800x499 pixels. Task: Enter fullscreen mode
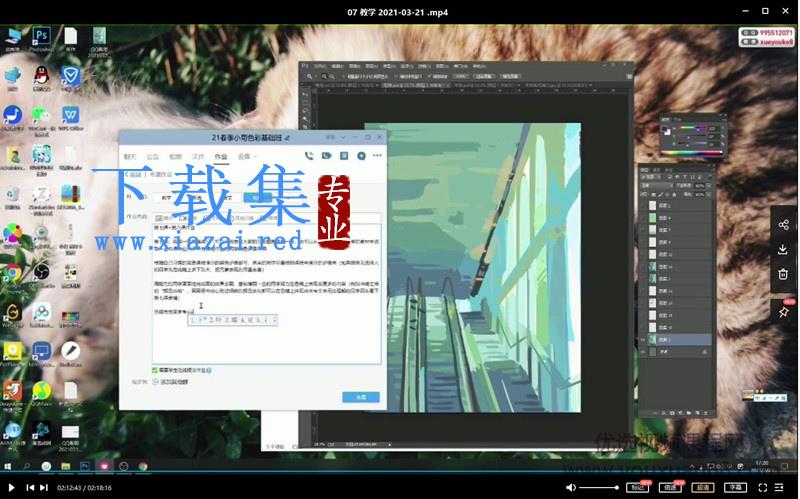pyautogui.click(x=763, y=488)
